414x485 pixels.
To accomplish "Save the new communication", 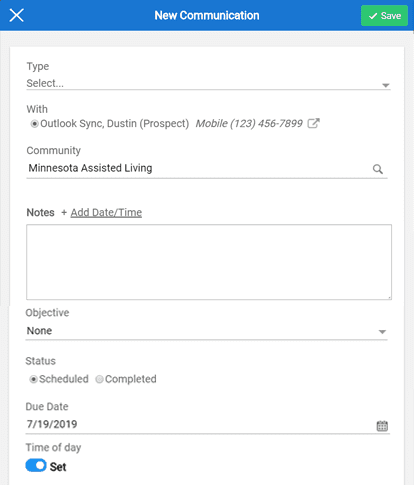I will coord(384,16).
